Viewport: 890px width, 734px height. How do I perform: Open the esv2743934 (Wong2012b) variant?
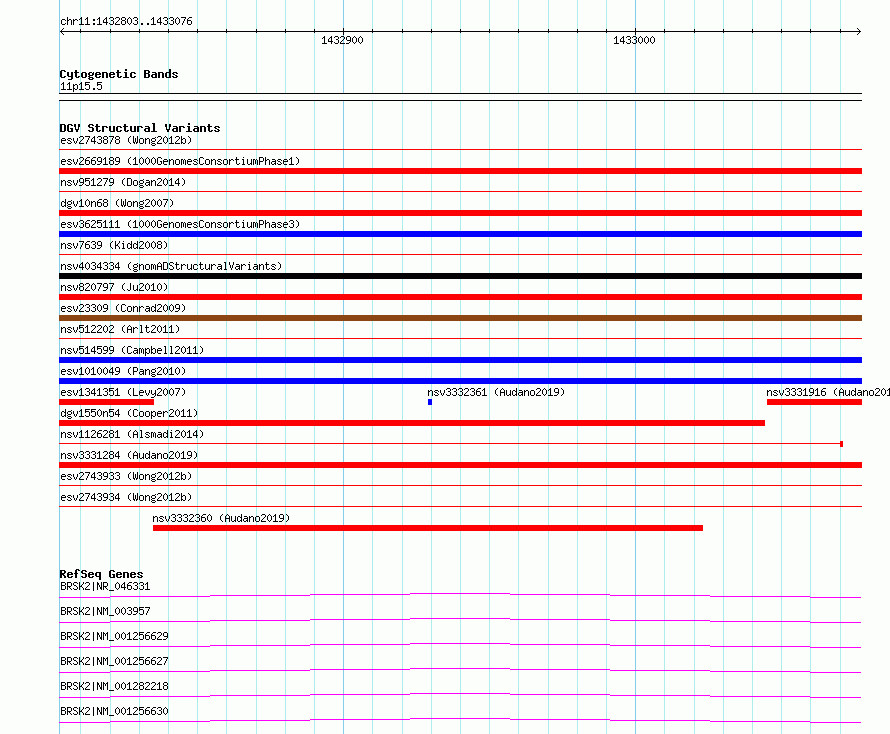(126, 497)
